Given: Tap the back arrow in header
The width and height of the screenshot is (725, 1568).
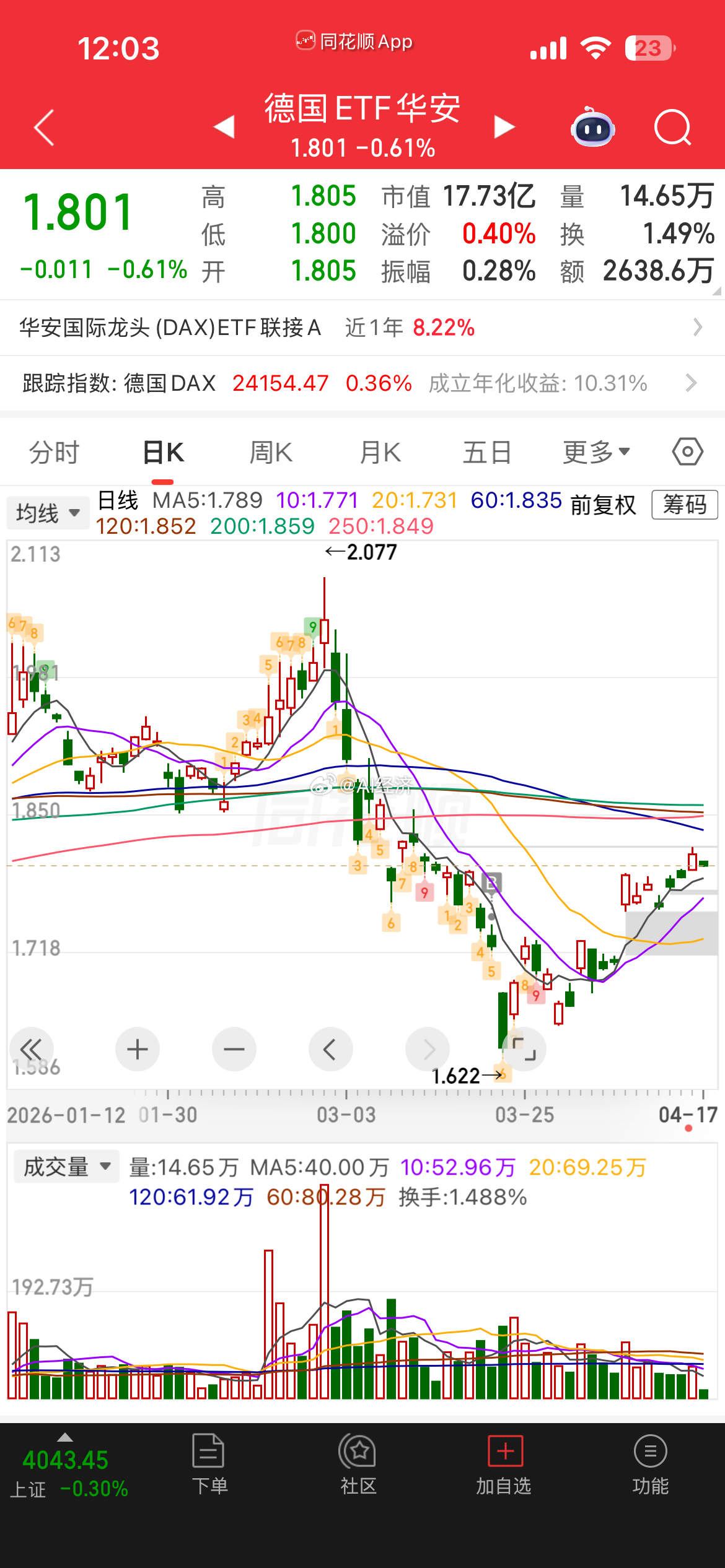Looking at the screenshot, I should (x=44, y=128).
